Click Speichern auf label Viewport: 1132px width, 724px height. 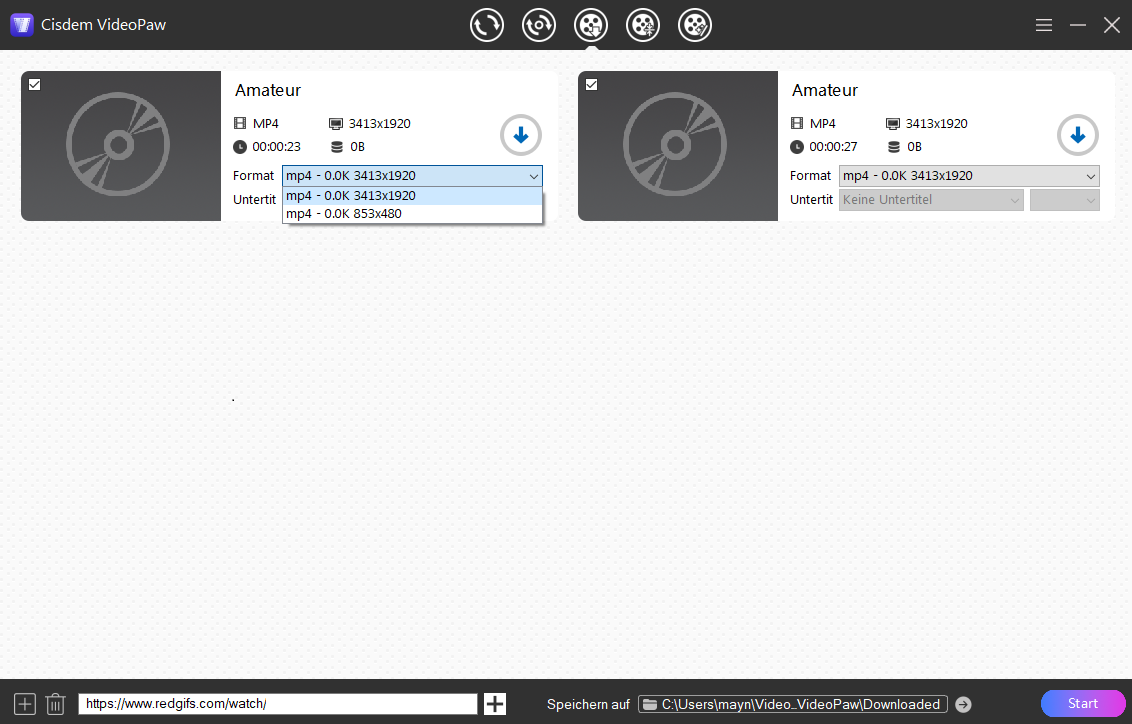[588, 705]
